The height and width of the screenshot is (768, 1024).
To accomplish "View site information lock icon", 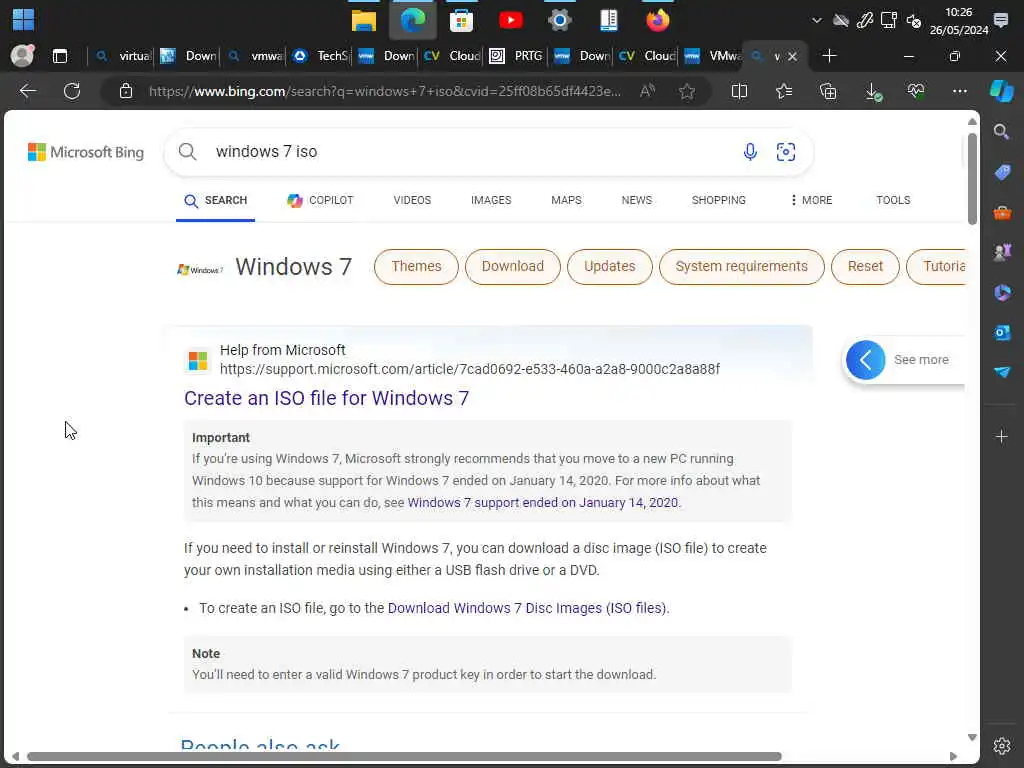I will point(126,91).
